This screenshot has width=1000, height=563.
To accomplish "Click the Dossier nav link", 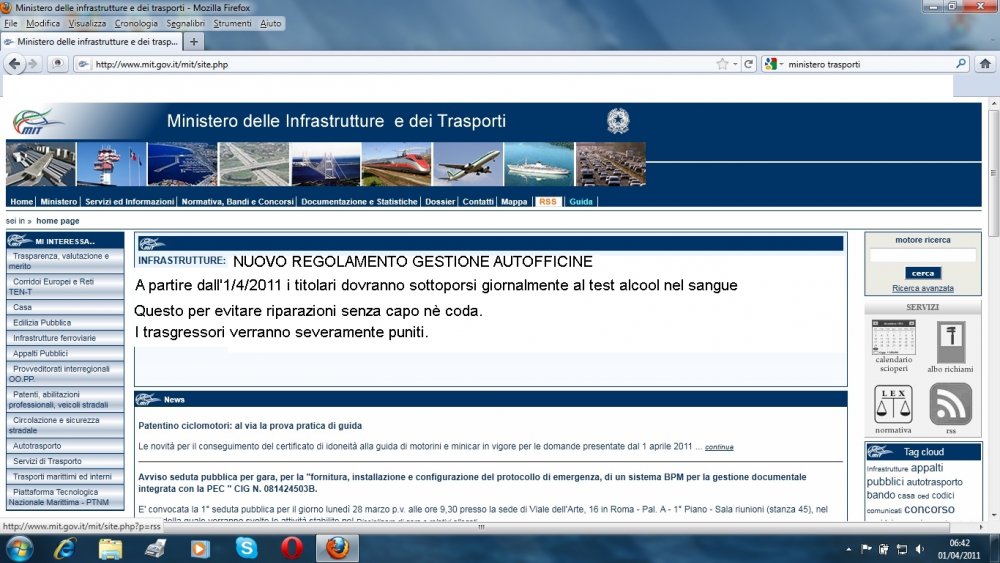I will click(x=440, y=201).
